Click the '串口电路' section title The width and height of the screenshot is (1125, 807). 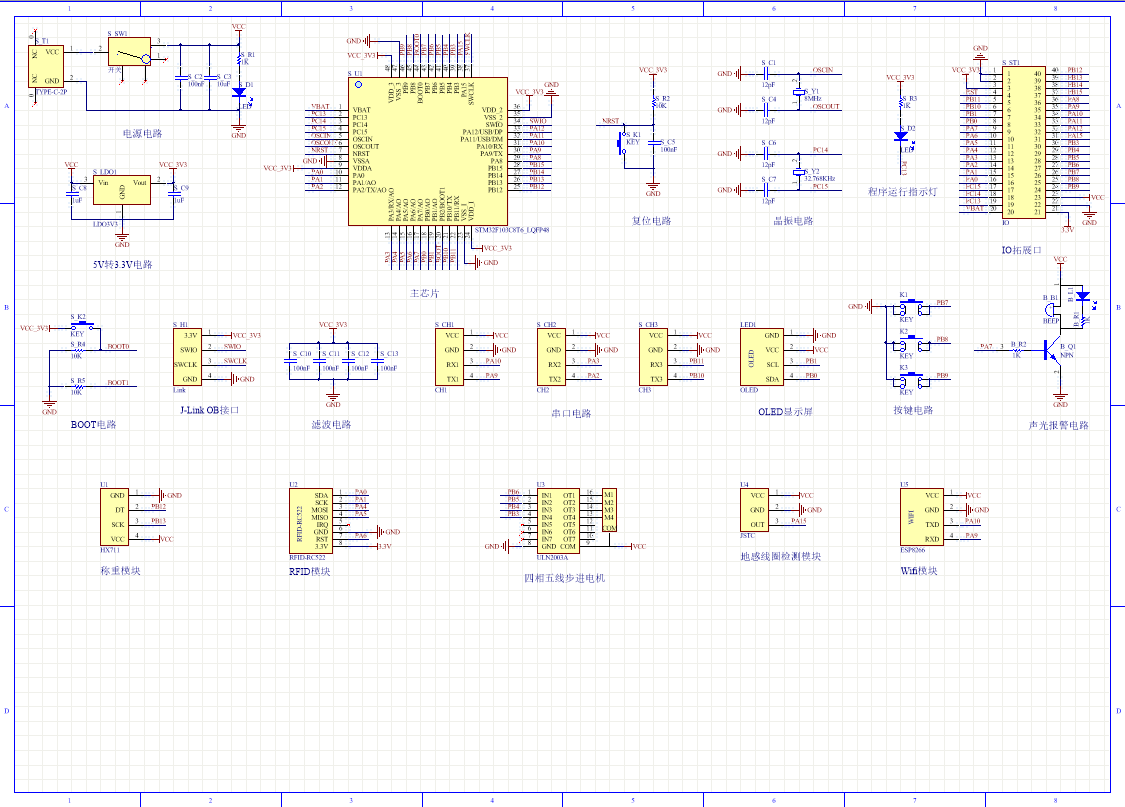click(571, 414)
